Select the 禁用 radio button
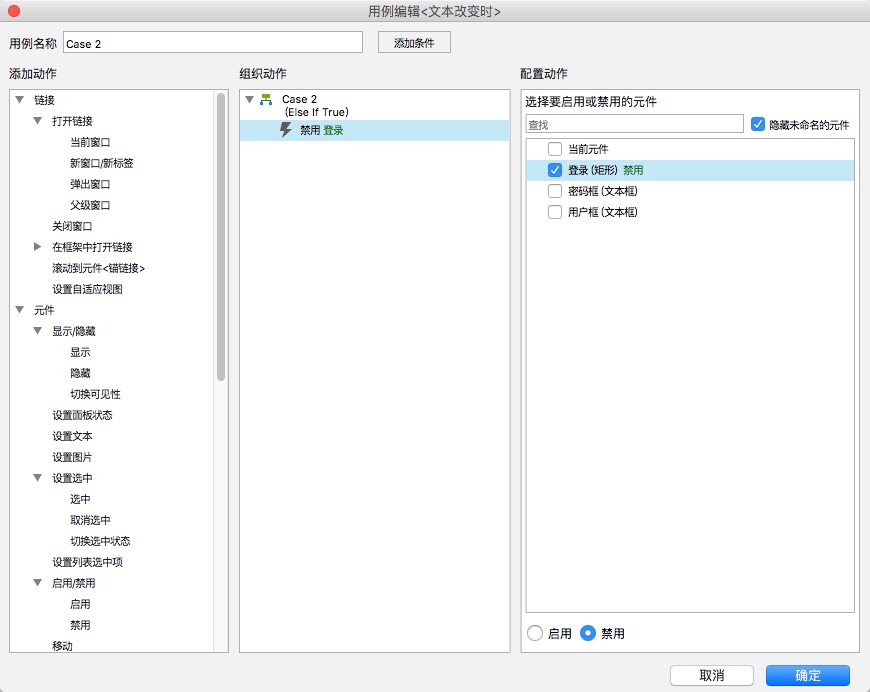 588,633
